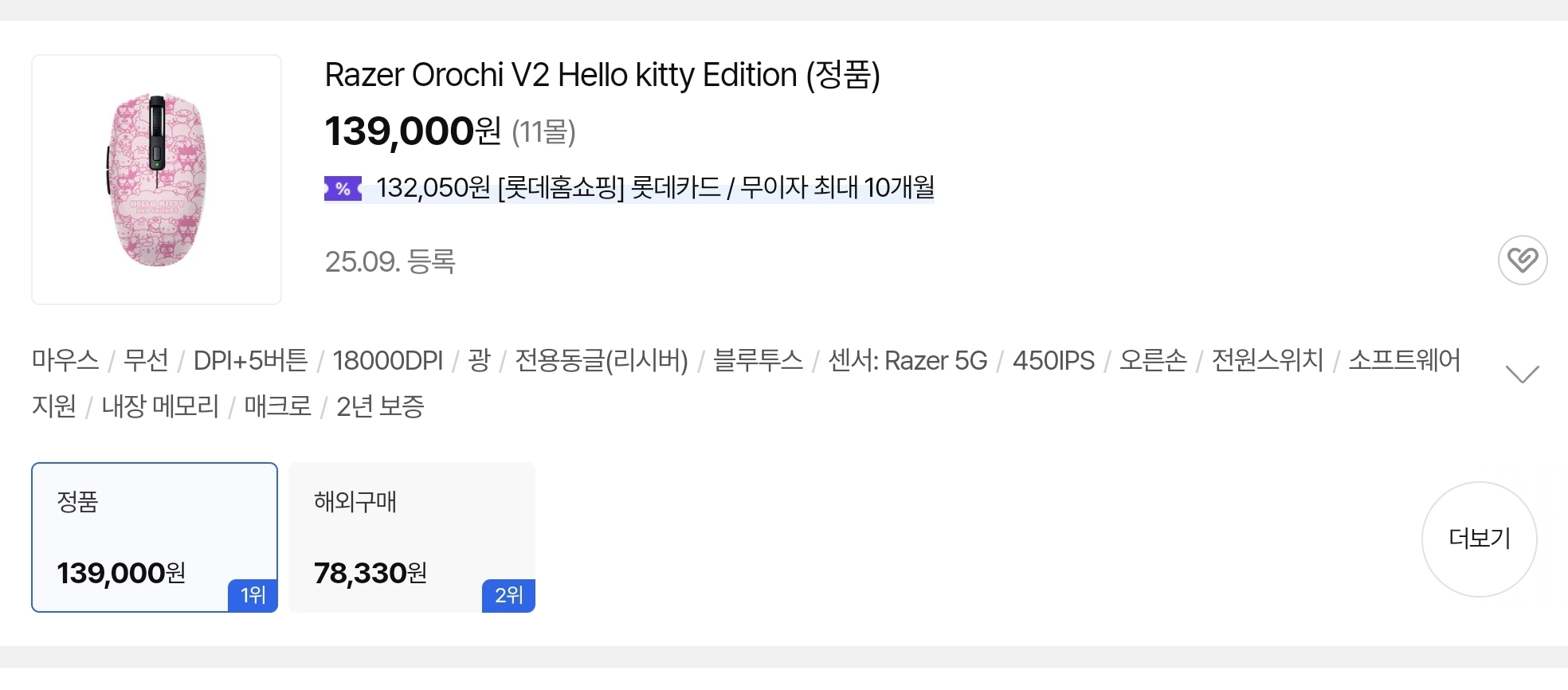Expand the spec list chevron
Screen dimensions: 1568x690
(x=1522, y=374)
